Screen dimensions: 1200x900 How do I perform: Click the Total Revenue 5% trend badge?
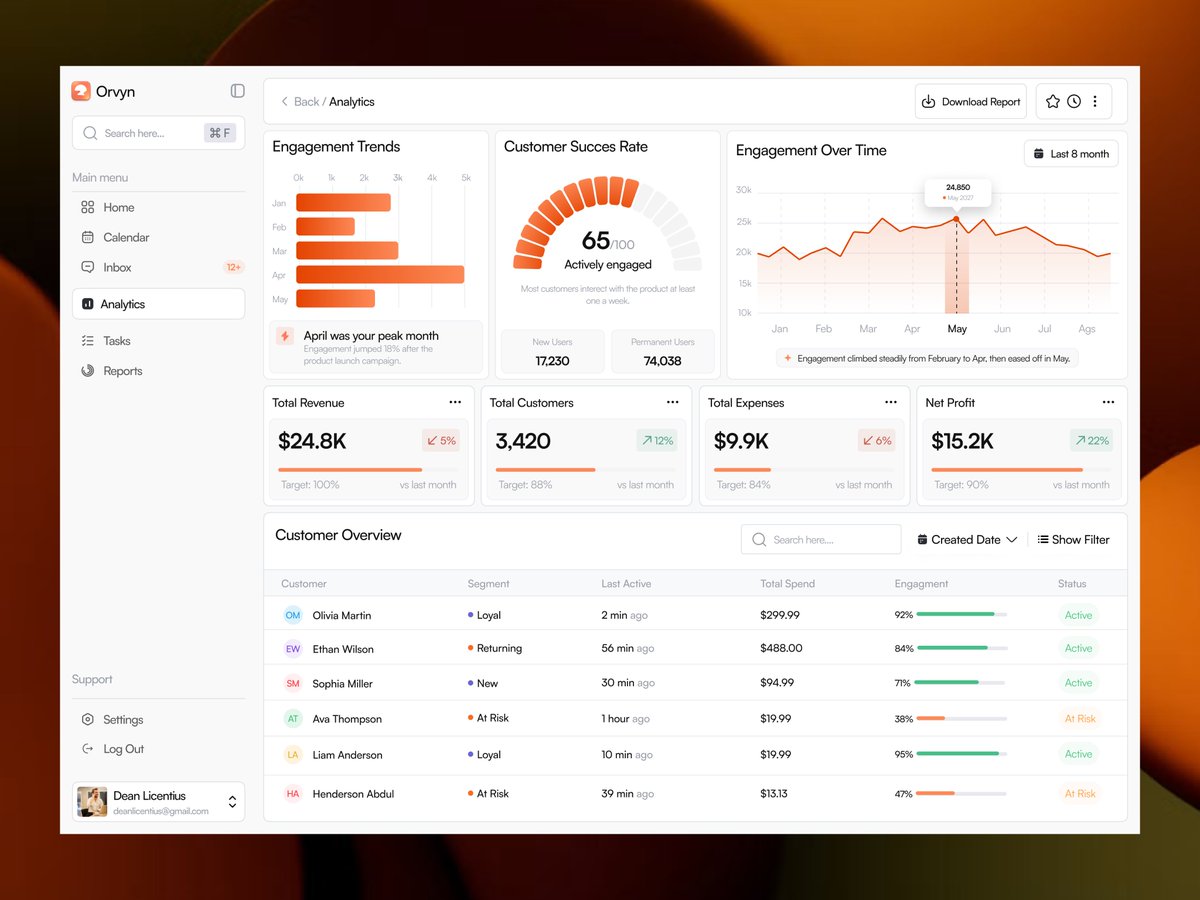click(x=440, y=440)
